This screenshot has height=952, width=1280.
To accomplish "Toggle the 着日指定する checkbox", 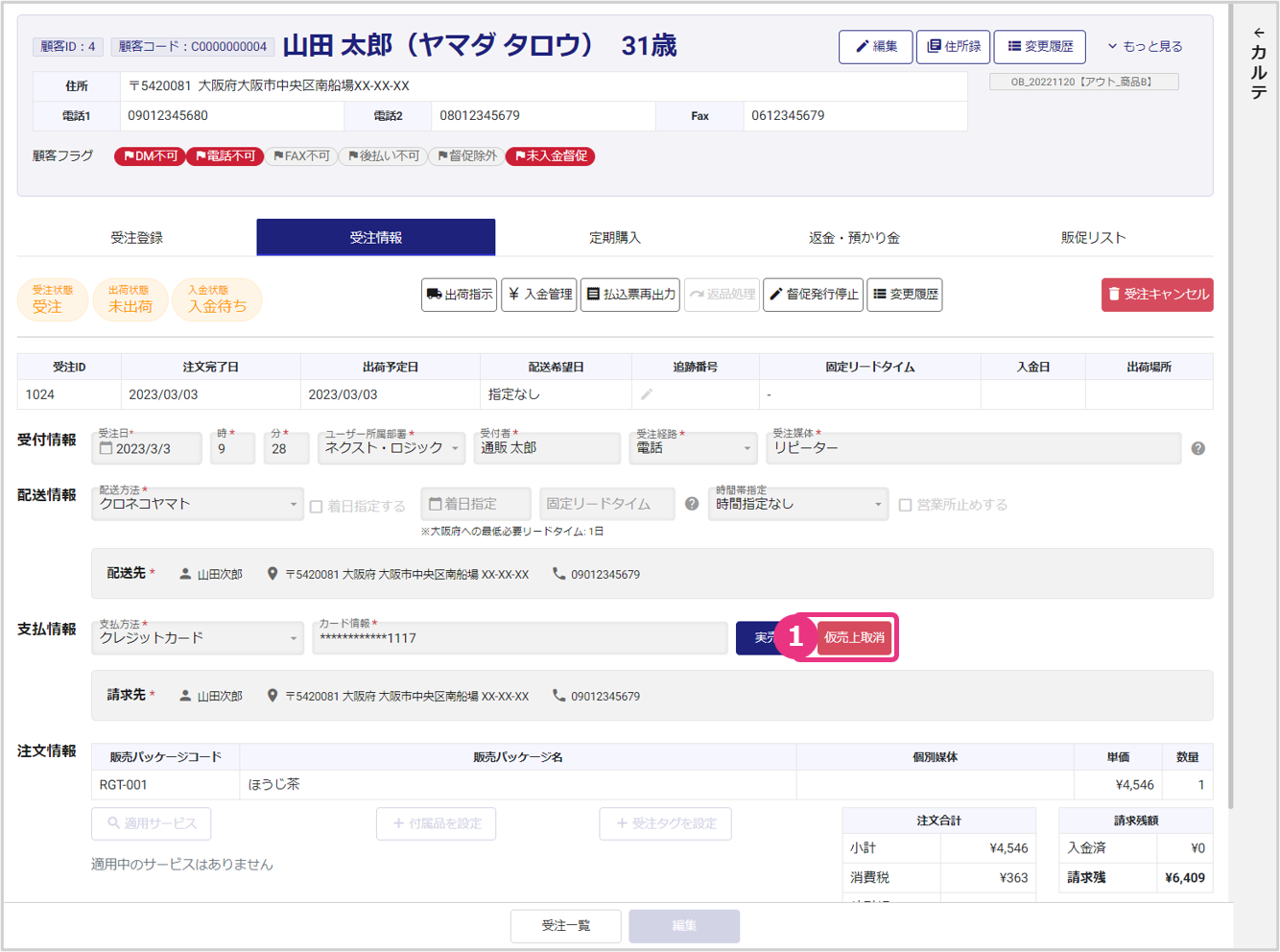I will point(316,506).
